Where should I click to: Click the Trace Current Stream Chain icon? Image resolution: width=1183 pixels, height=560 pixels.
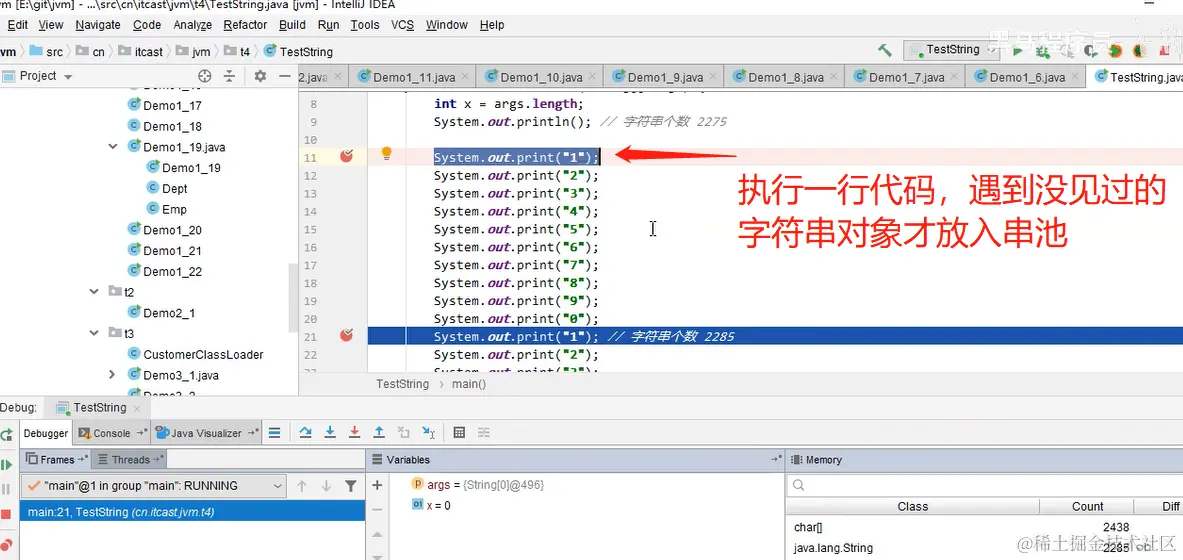(484, 432)
